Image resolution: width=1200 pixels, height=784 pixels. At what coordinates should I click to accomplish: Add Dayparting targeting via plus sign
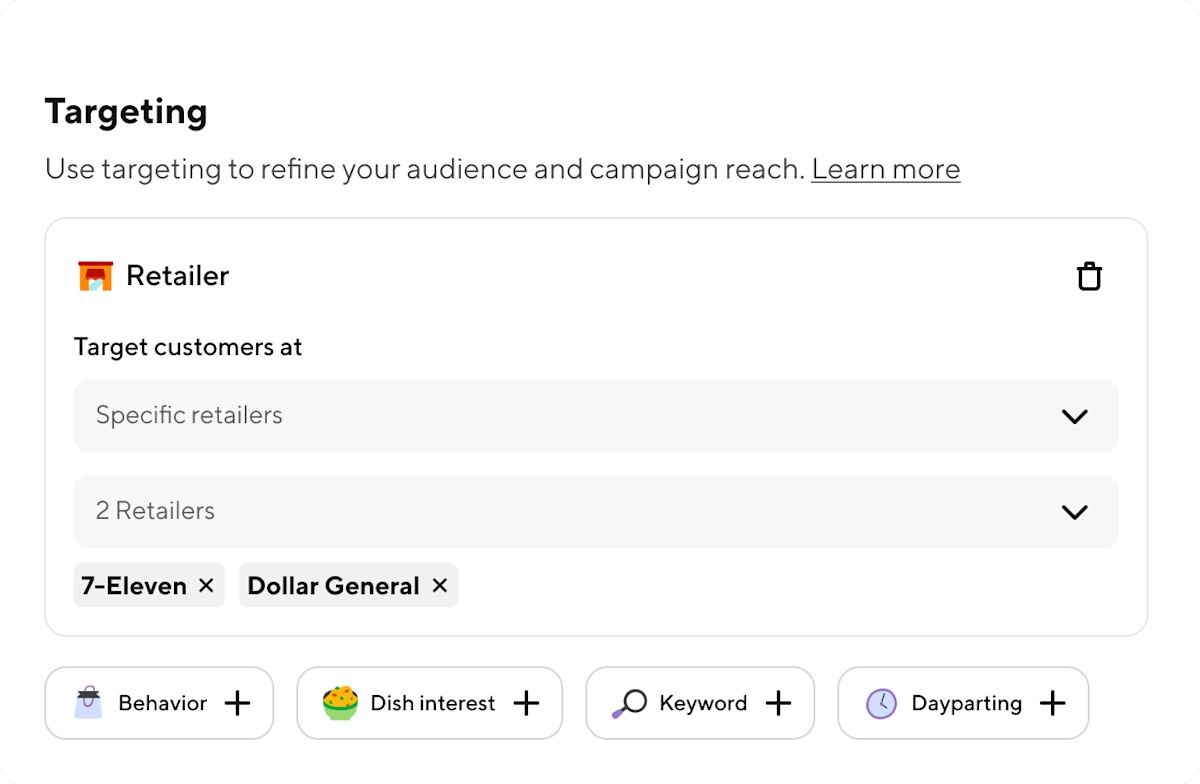point(1052,703)
